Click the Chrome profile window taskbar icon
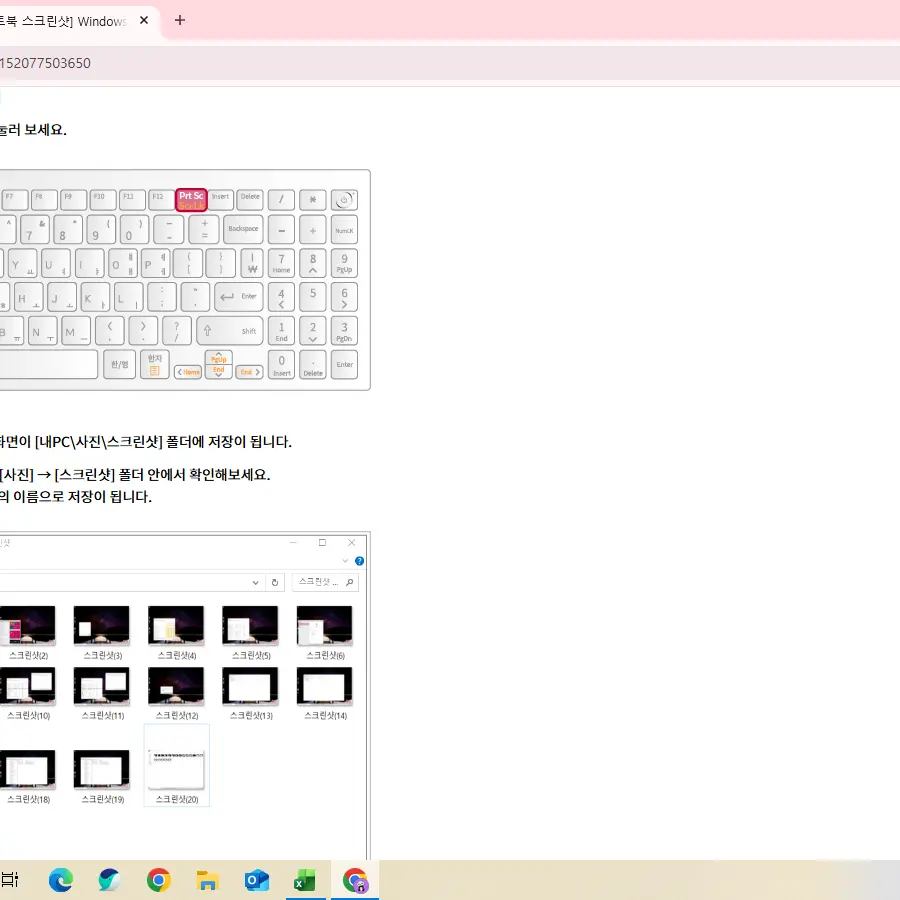Screen dimensions: 900x900 [x=355, y=880]
